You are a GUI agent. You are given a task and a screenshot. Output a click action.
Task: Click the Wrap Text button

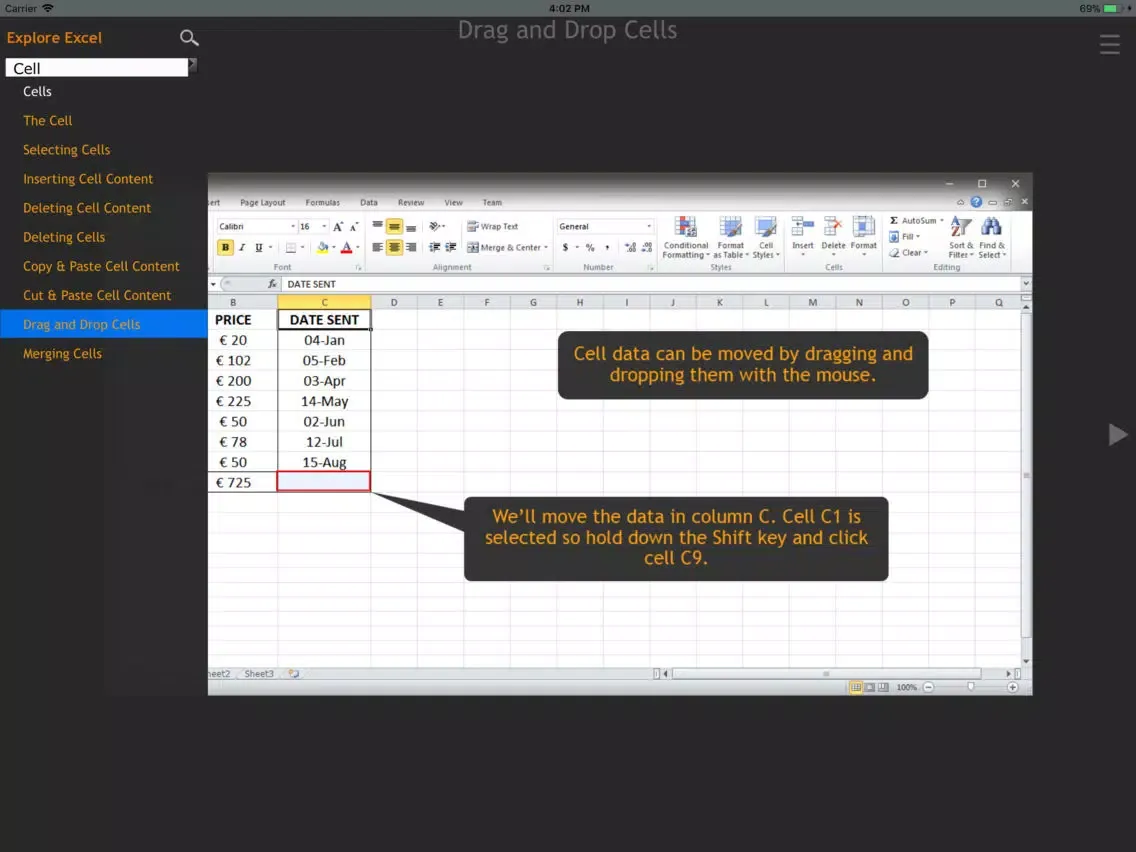click(493, 227)
